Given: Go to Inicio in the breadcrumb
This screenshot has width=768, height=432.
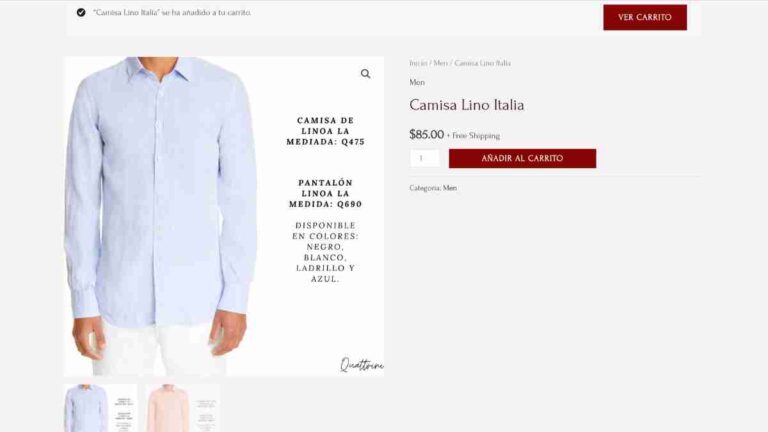Looking at the screenshot, I should (x=418, y=63).
